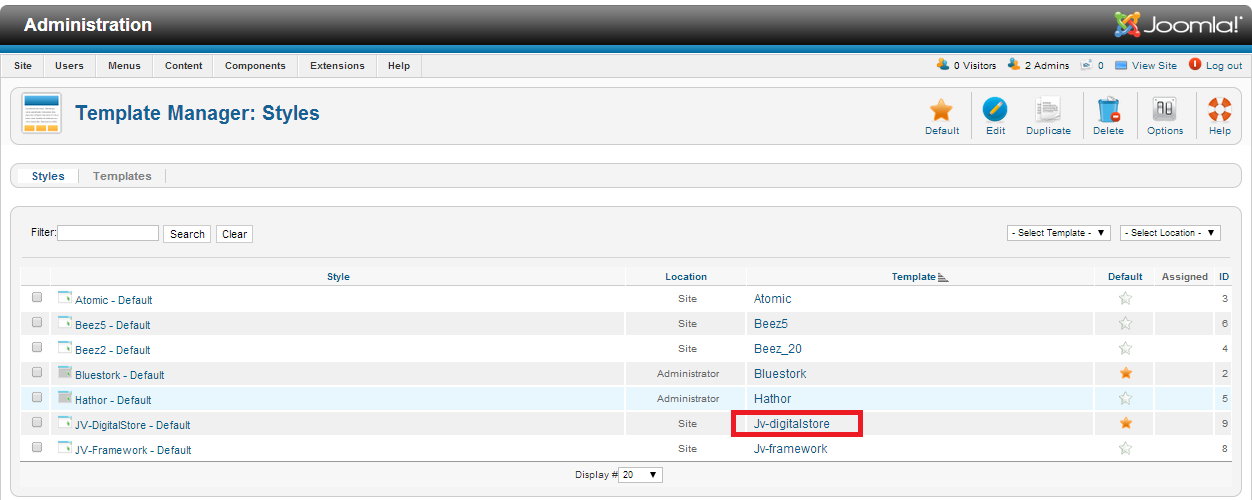The height and width of the screenshot is (500, 1252).
Task: Click the Template Manager page icon
Action: coord(41,113)
